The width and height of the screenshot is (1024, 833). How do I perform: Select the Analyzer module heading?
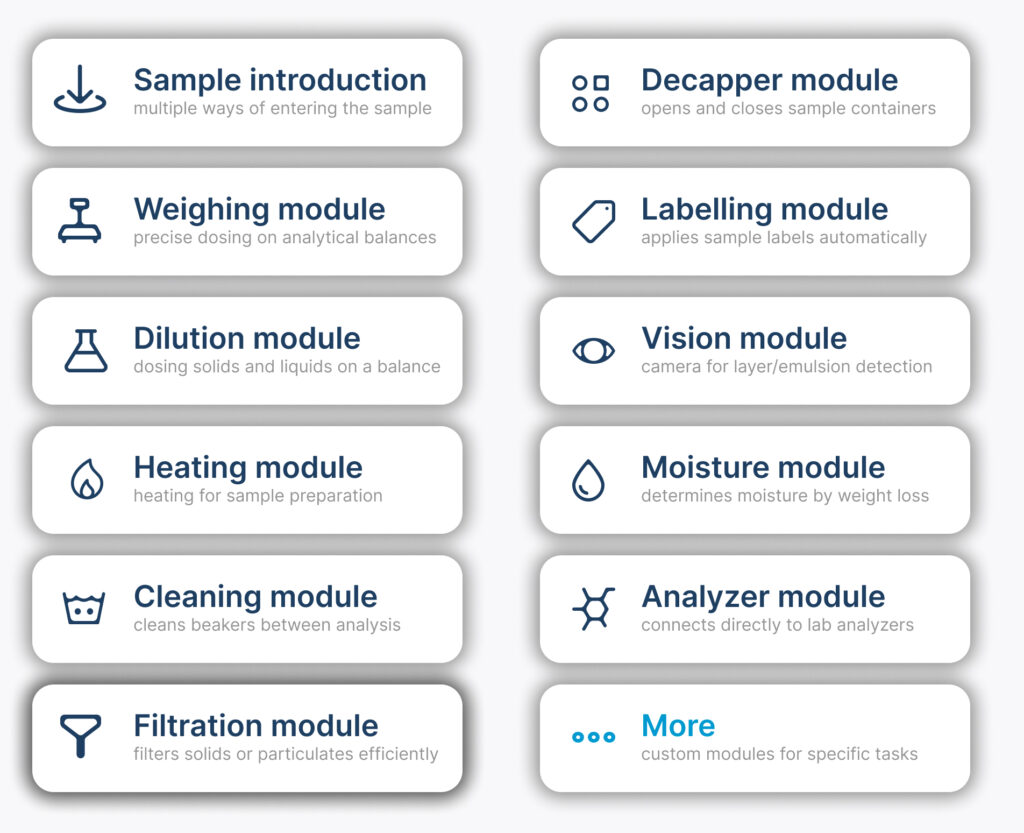coord(763,596)
